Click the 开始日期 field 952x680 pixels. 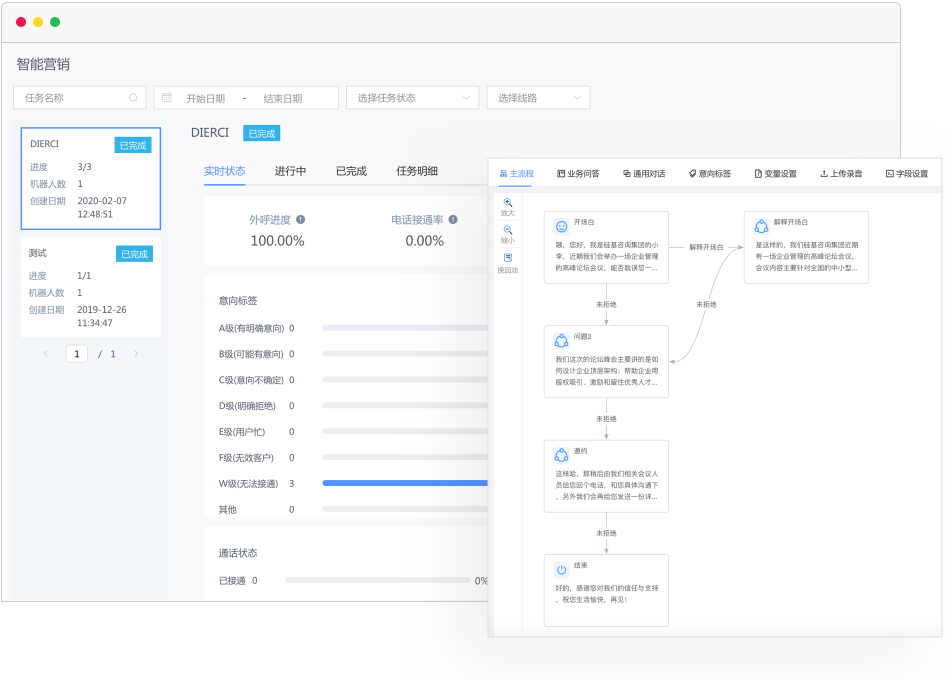(x=206, y=98)
